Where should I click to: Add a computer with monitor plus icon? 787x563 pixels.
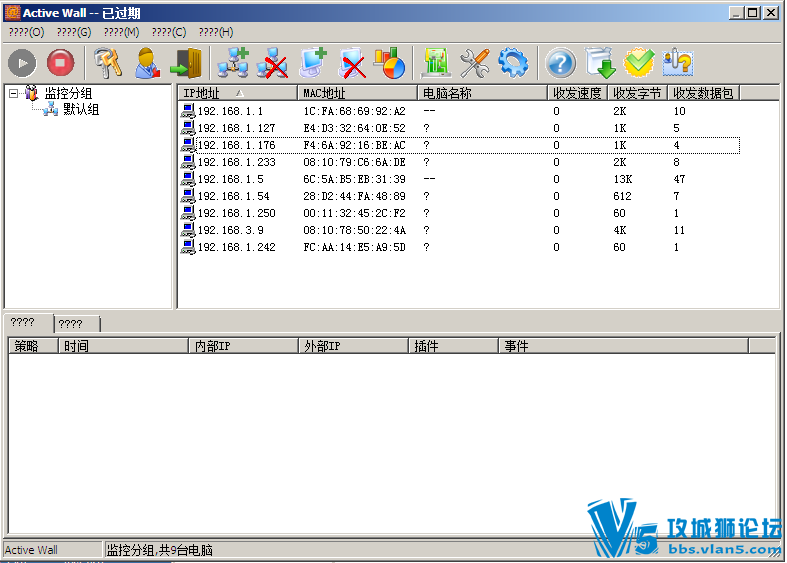click(313, 63)
